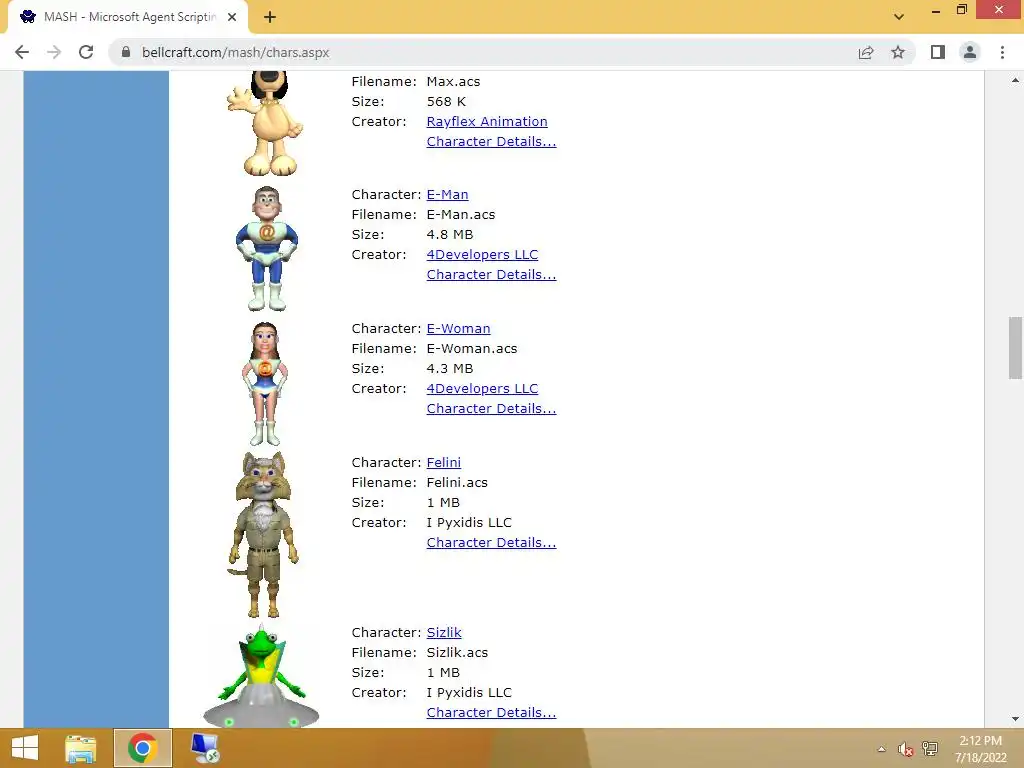Click the page scrollbar thumb

[1015, 347]
